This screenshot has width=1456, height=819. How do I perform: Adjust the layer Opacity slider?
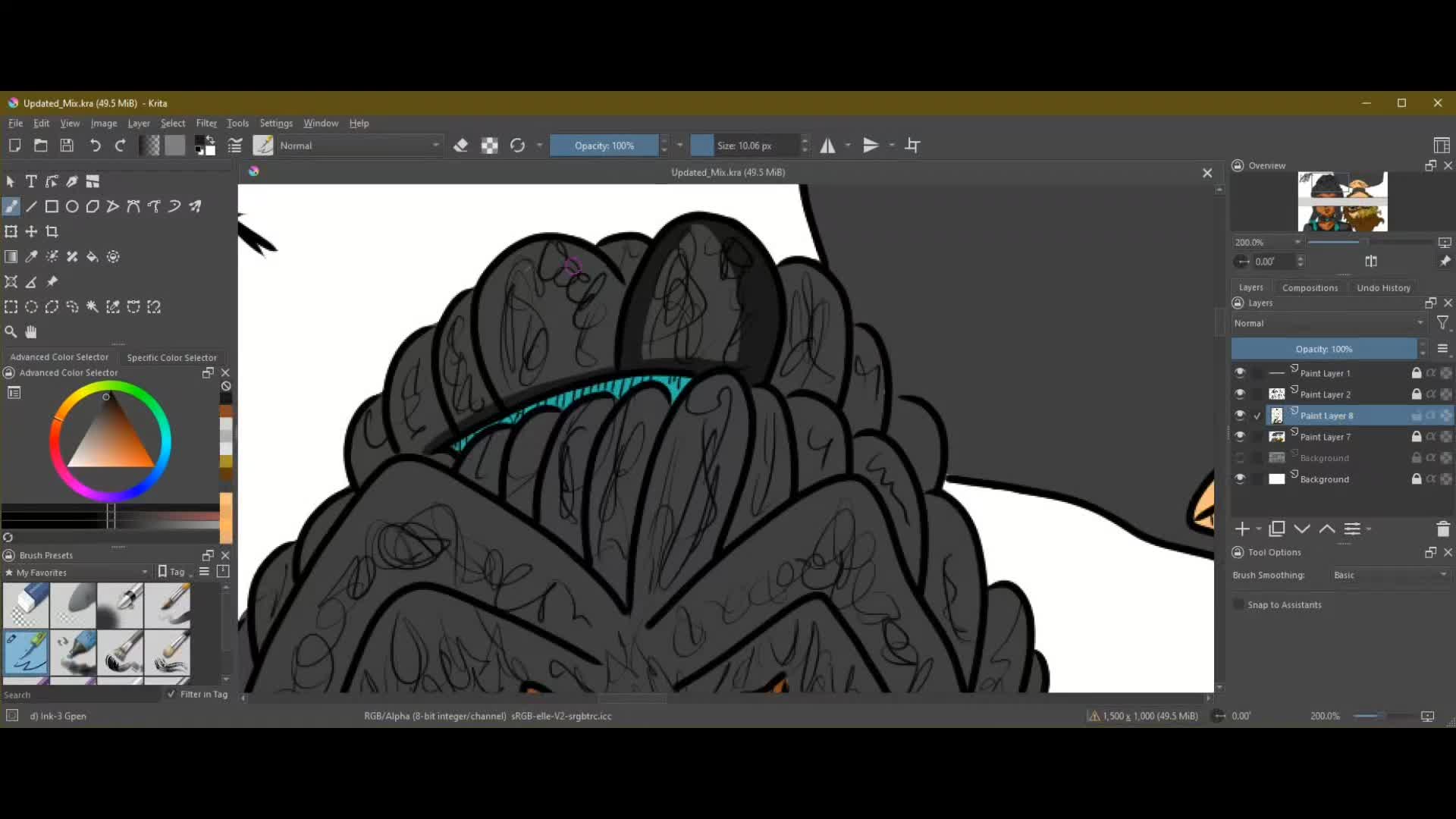click(x=1324, y=349)
